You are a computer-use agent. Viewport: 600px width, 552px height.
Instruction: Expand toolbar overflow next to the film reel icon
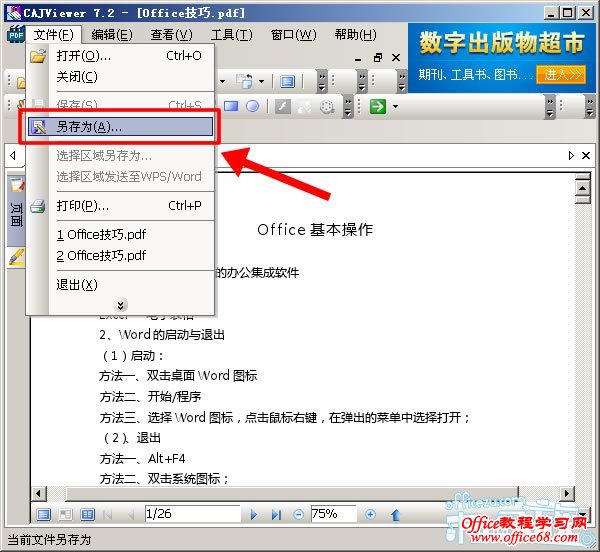(x=348, y=107)
